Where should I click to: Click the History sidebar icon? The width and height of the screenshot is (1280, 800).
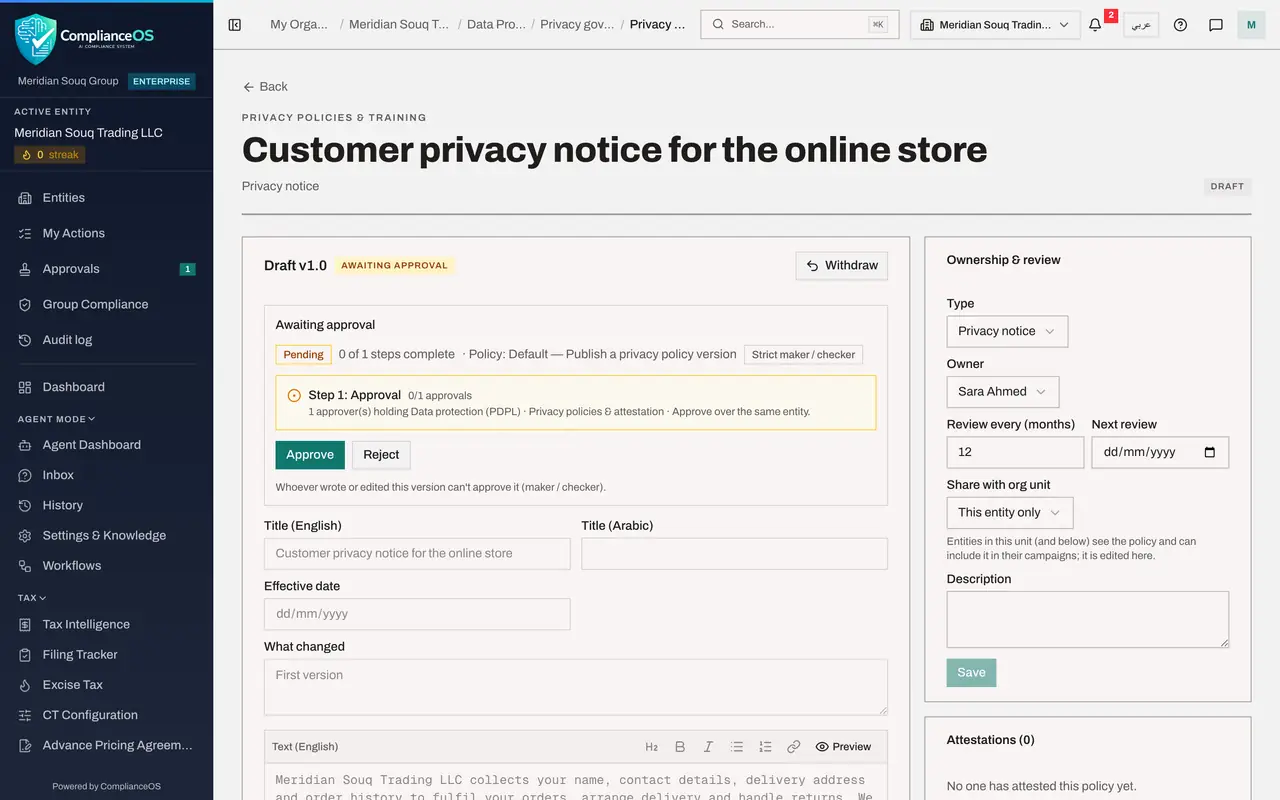25,505
